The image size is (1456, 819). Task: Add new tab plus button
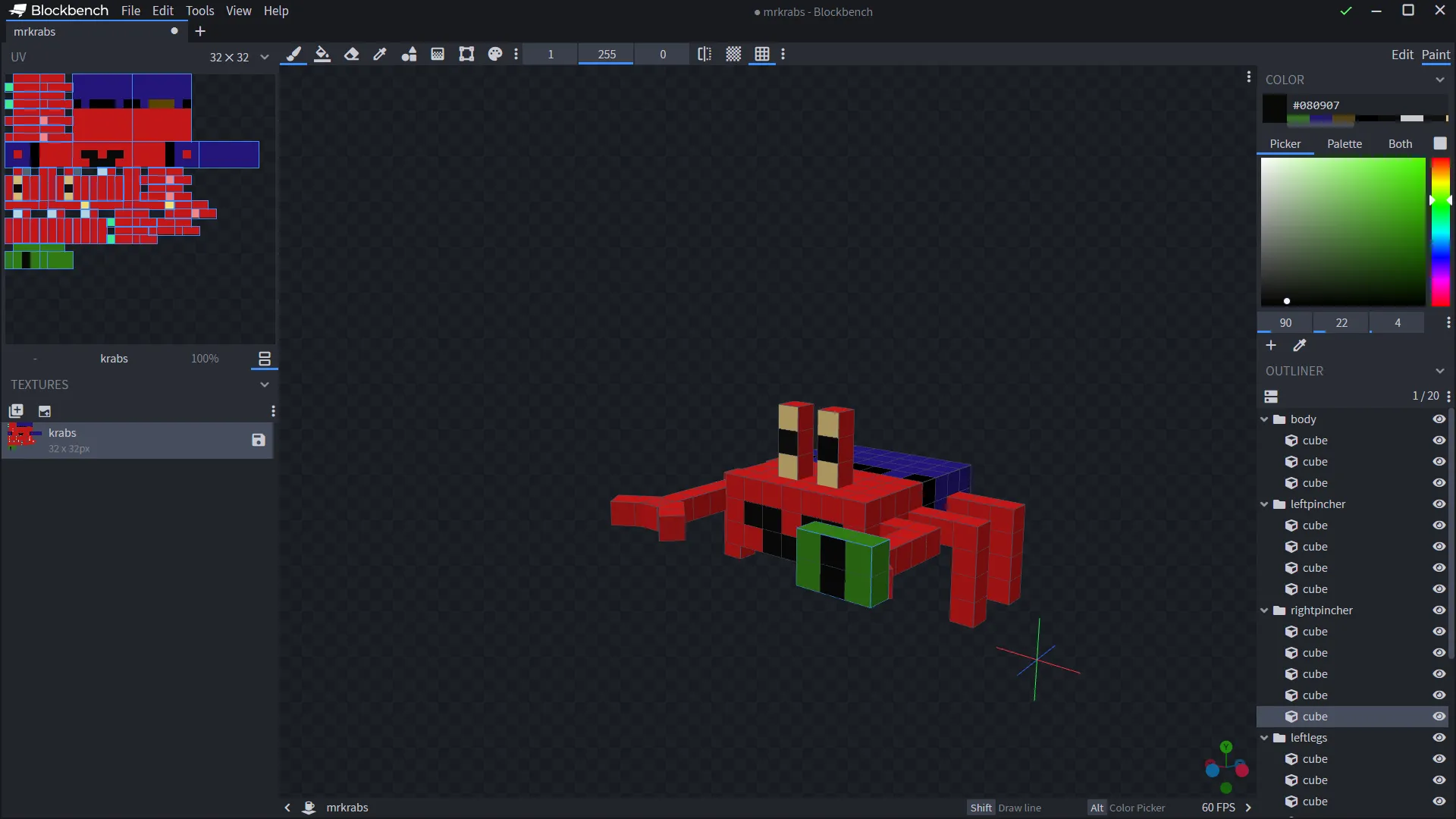click(200, 31)
